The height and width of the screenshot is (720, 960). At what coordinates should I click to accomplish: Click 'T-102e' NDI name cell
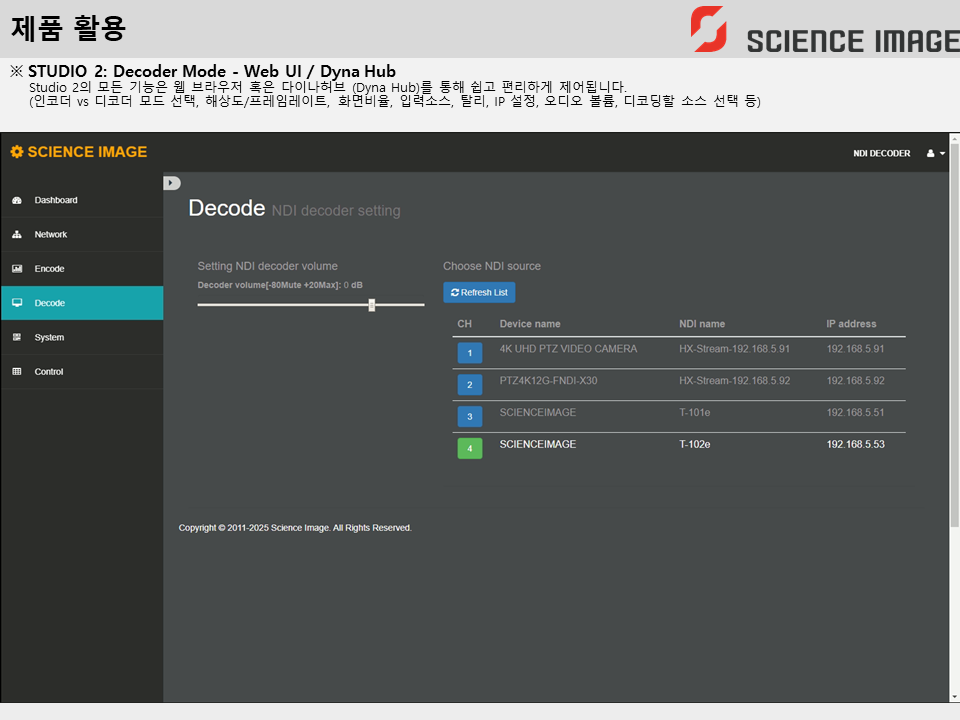694,444
